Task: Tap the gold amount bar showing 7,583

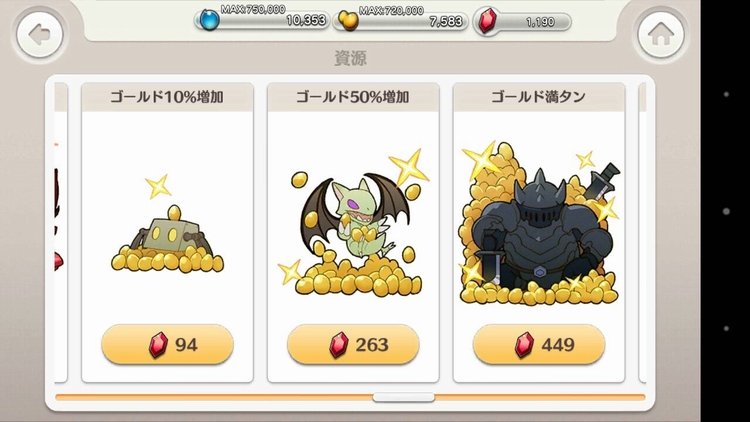Action: tap(401, 22)
